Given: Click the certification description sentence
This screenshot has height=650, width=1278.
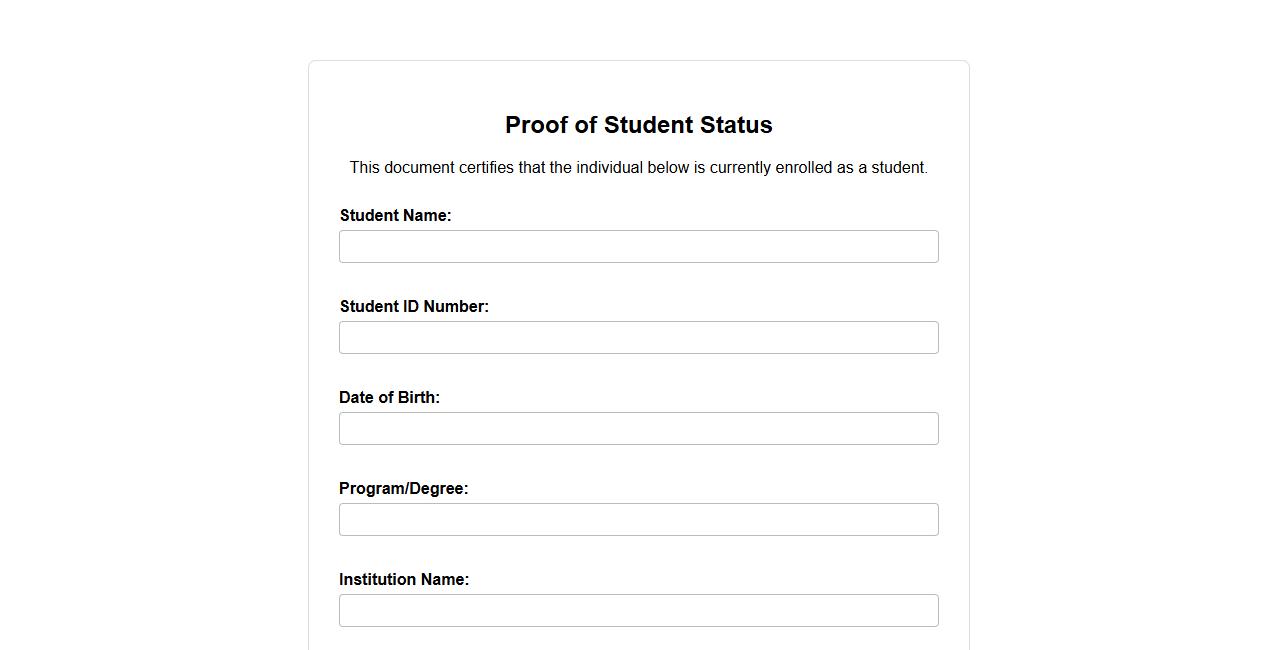Looking at the screenshot, I should click(638, 168).
